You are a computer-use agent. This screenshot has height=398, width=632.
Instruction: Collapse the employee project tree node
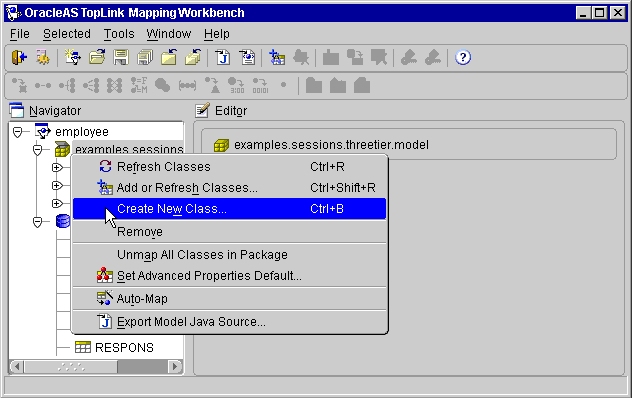(x=17, y=132)
